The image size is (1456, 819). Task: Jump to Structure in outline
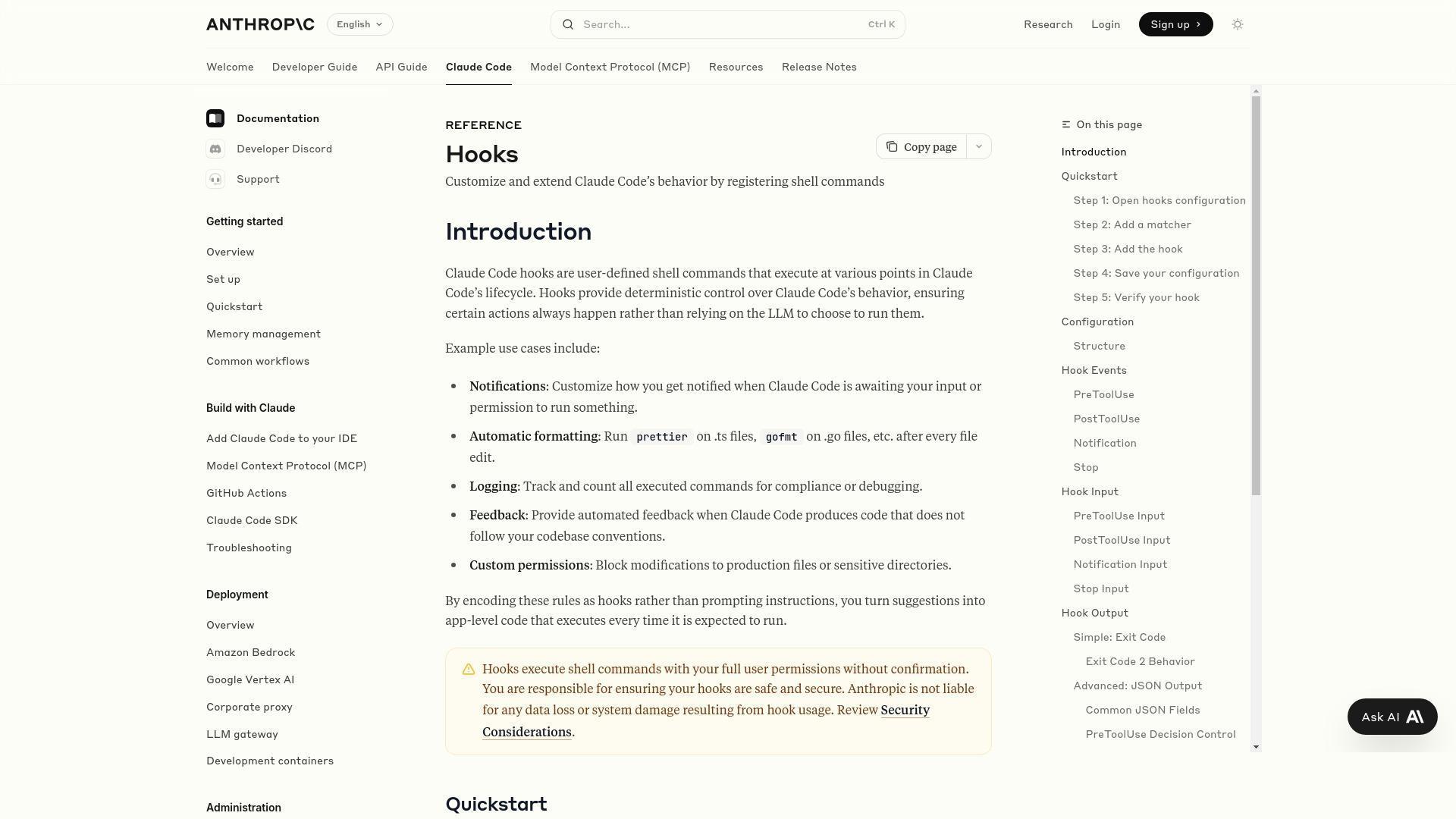pyautogui.click(x=1099, y=346)
